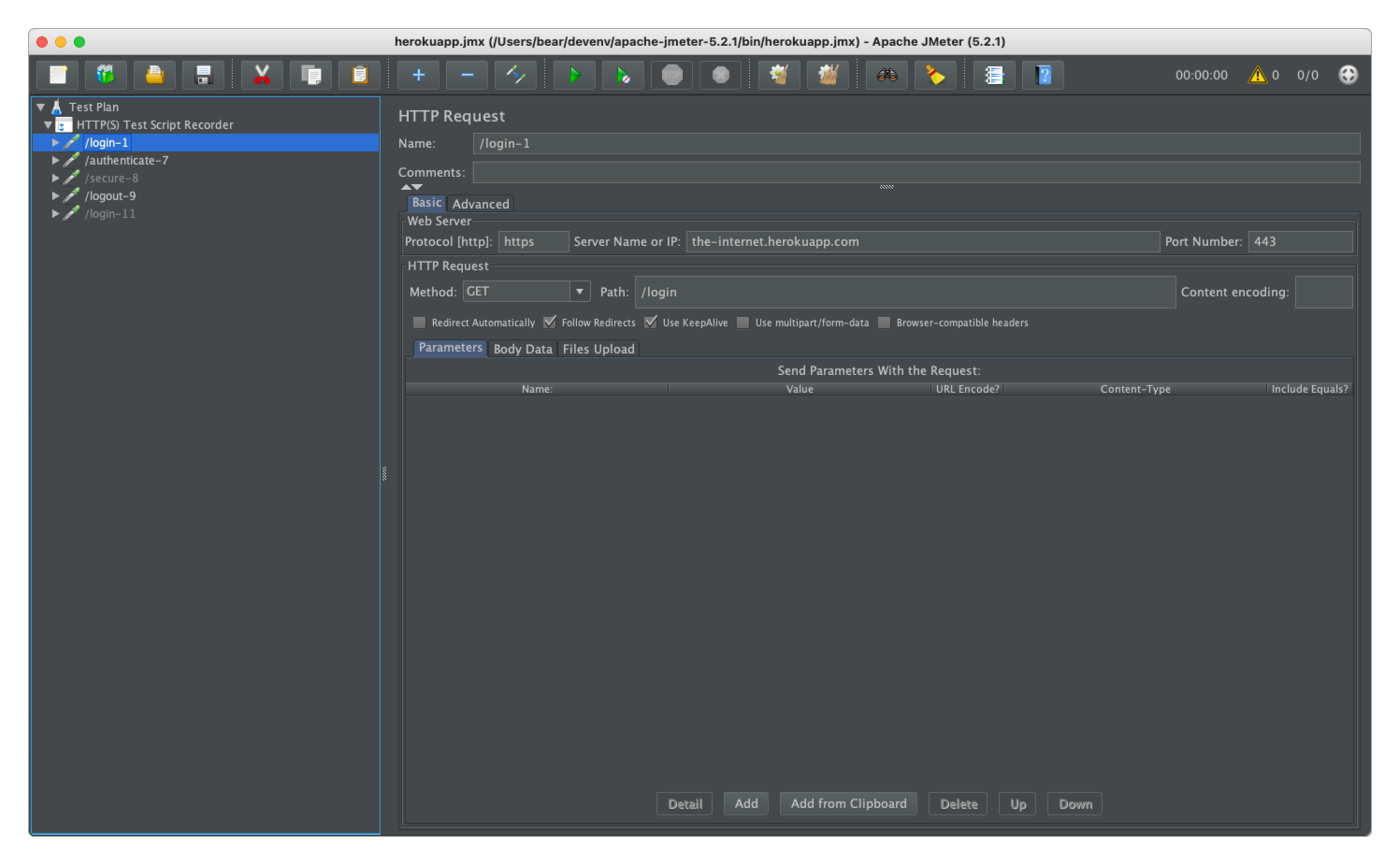Select the Parameters tab
1400x865 pixels.
(x=451, y=348)
